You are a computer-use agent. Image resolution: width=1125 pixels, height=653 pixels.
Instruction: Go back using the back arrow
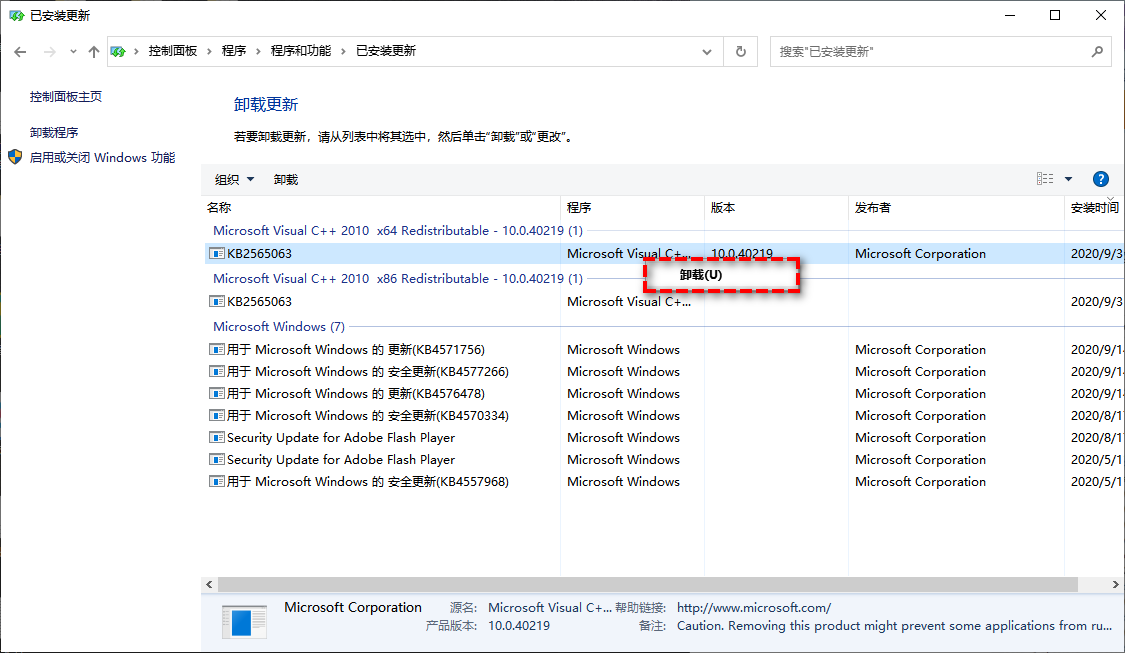(x=20, y=52)
